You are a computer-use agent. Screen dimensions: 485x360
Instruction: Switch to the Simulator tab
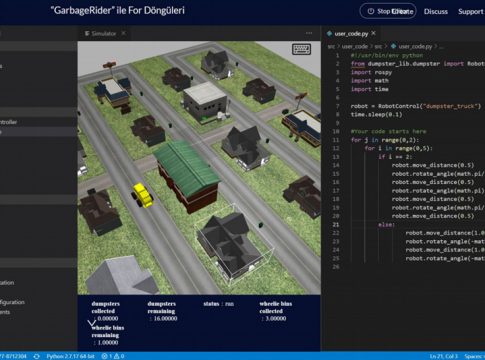[x=104, y=33]
